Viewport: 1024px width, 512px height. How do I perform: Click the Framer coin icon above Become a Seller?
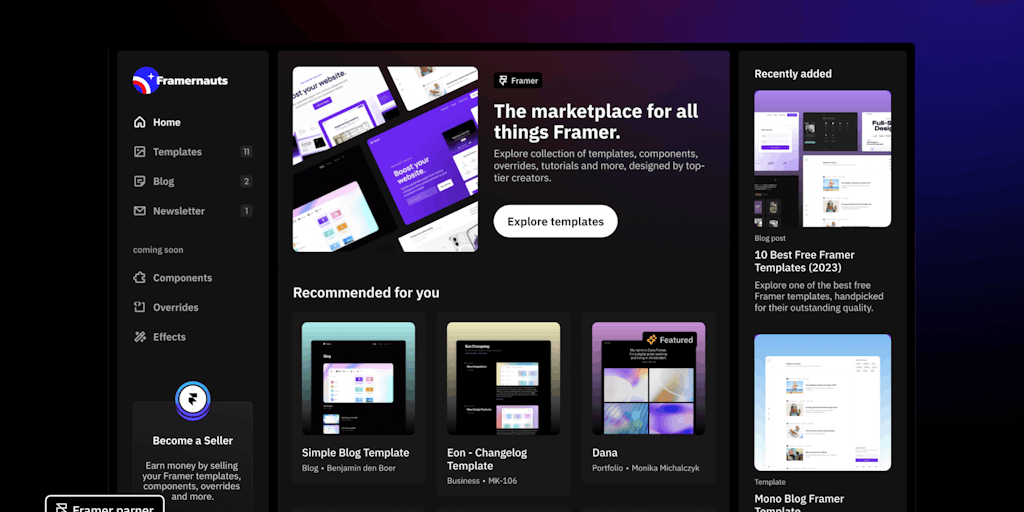193,400
